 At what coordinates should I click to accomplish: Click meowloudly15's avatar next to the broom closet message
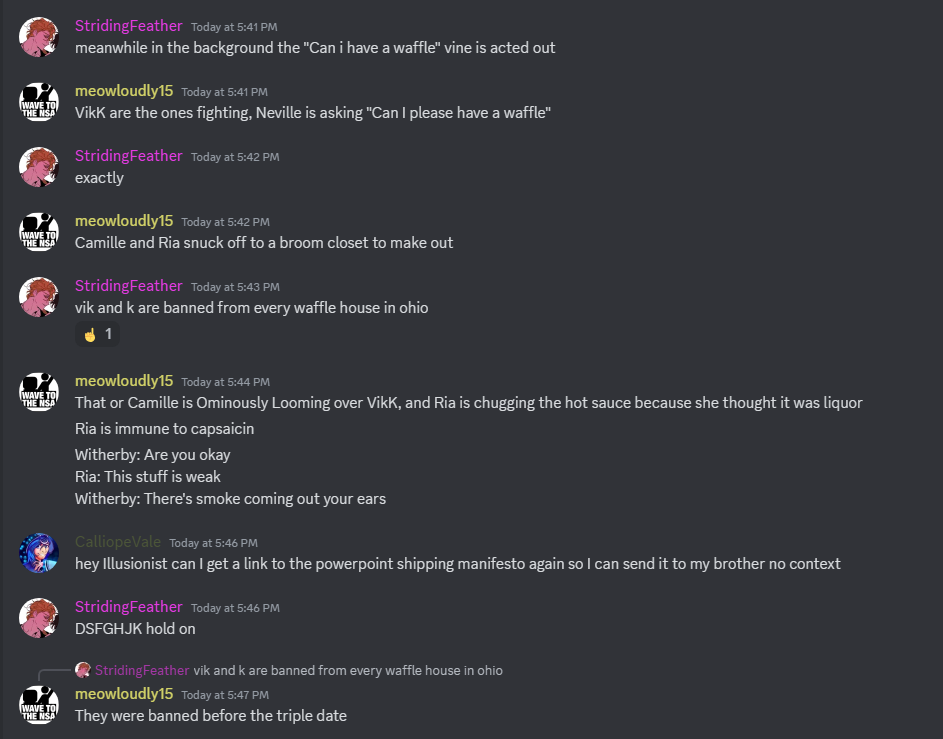[x=39, y=232]
